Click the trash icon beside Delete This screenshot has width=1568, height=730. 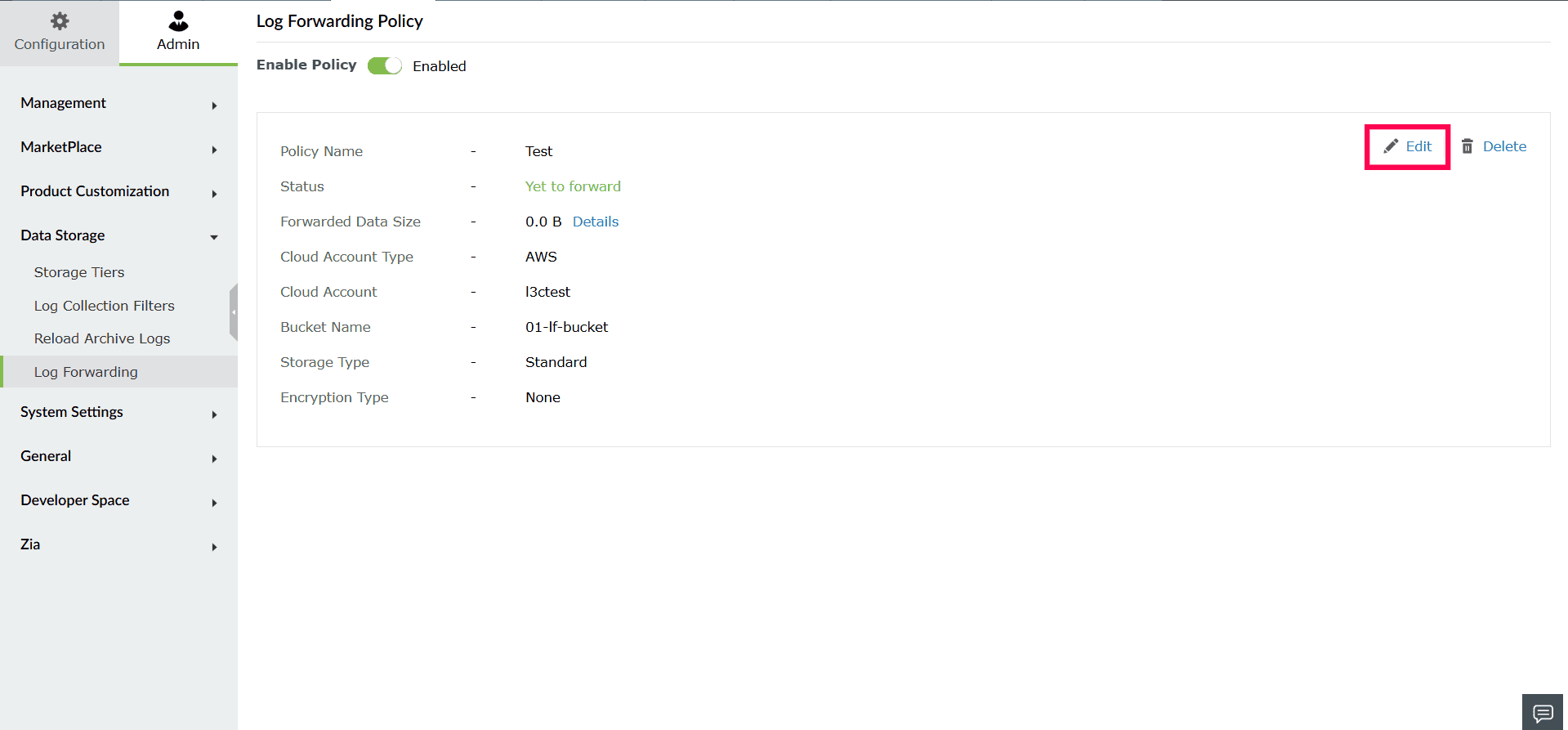pyautogui.click(x=1467, y=146)
